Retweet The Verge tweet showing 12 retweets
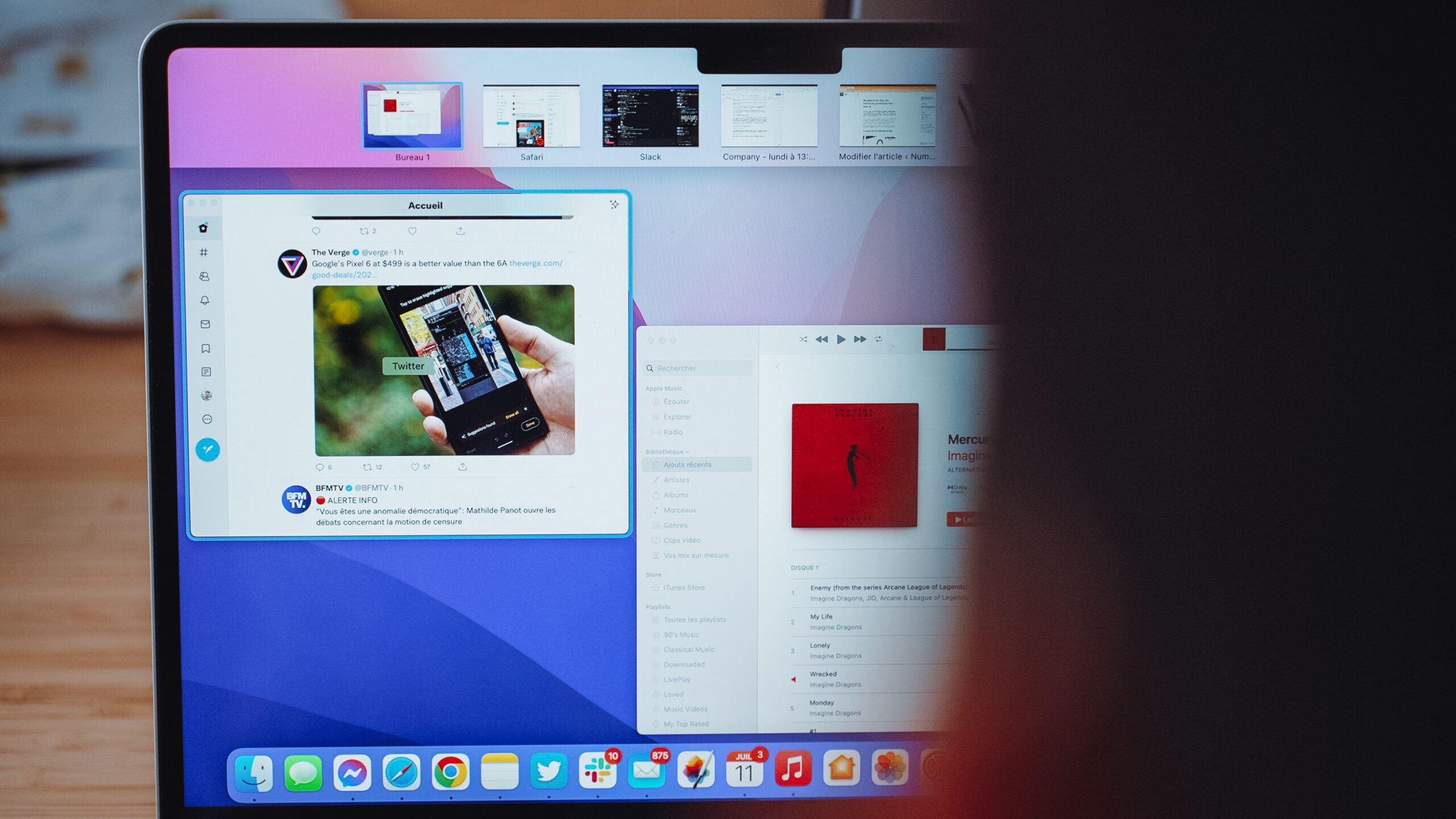1456x819 pixels. (367, 467)
